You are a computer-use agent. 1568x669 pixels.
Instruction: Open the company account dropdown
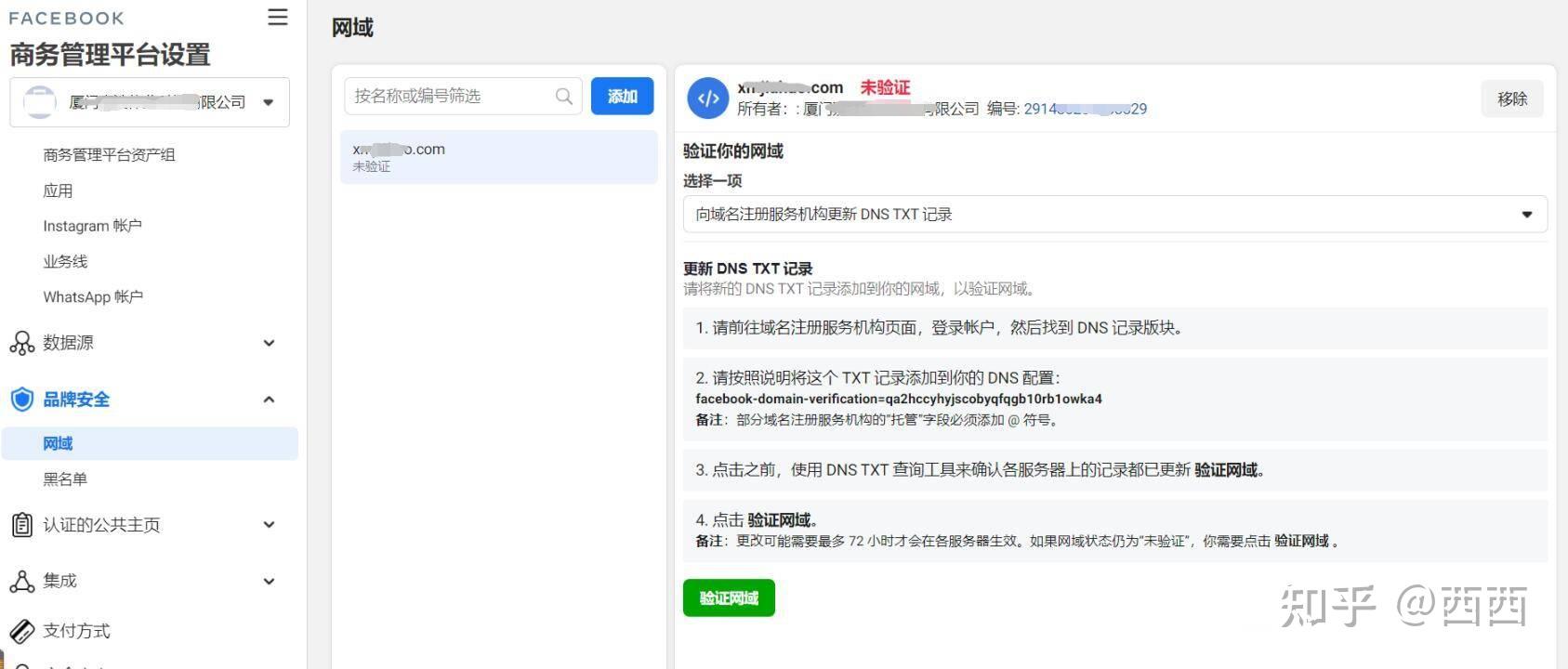click(150, 102)
